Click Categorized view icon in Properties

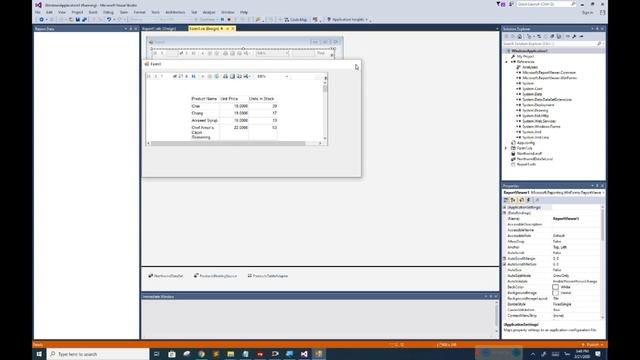(506, 200)
